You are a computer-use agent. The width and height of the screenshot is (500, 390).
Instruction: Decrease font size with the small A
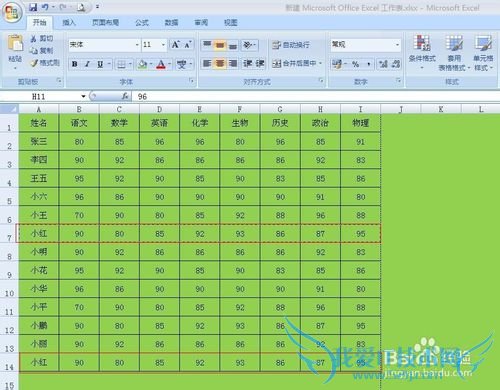(188, 45)
